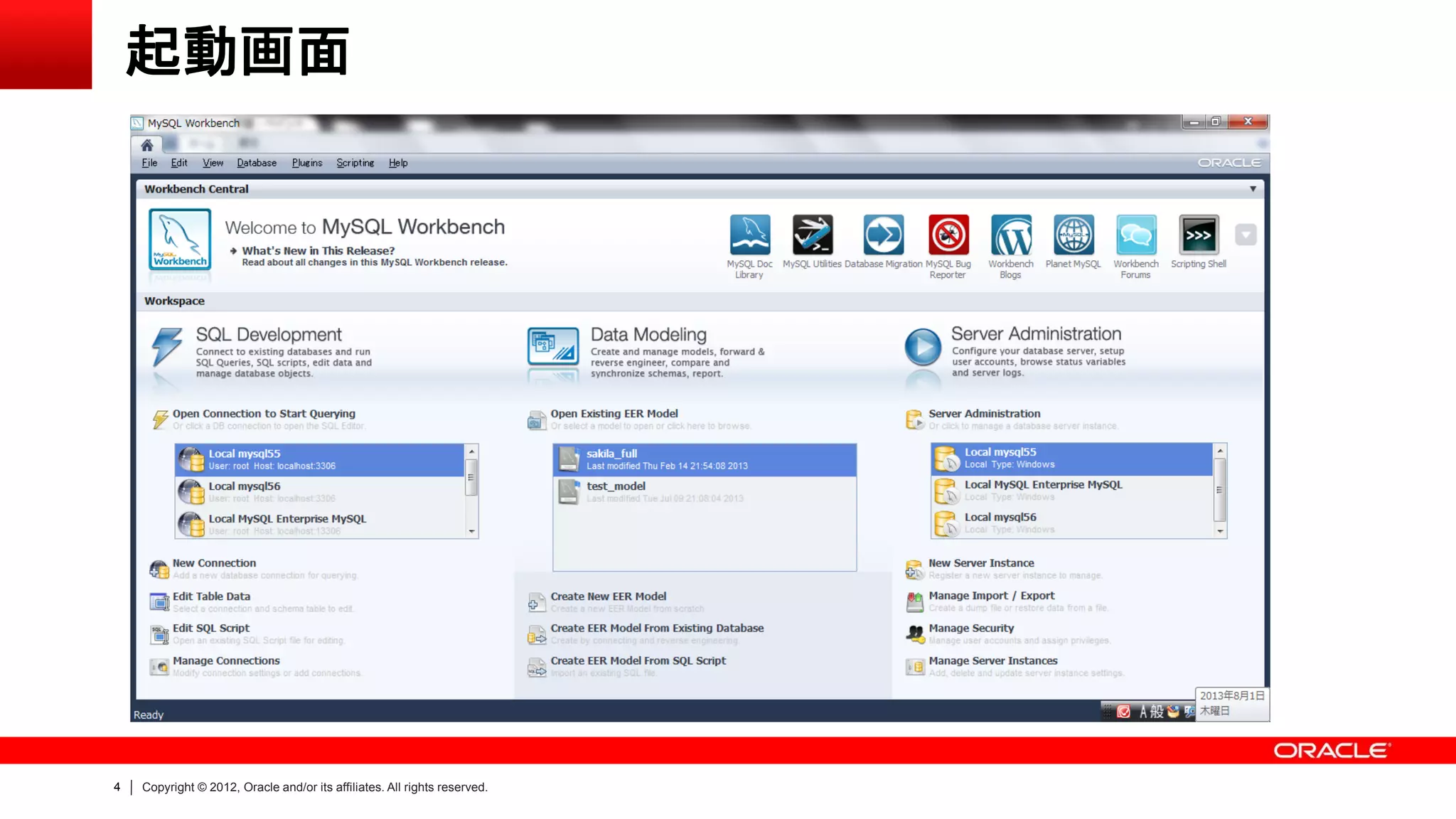Click the IME input mode tray icon
Screen dimensions: 1456x819
pyautogui.click(x=1145, y=712)
